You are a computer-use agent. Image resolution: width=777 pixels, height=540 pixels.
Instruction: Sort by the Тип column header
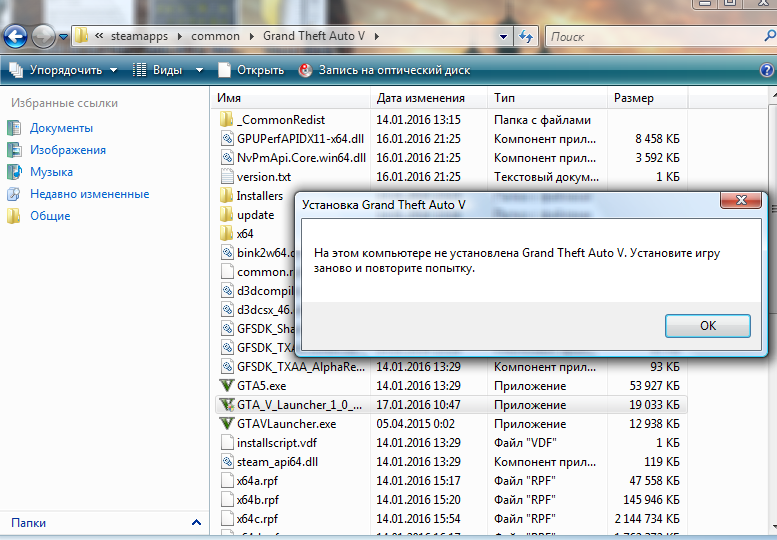pos(548,98)
